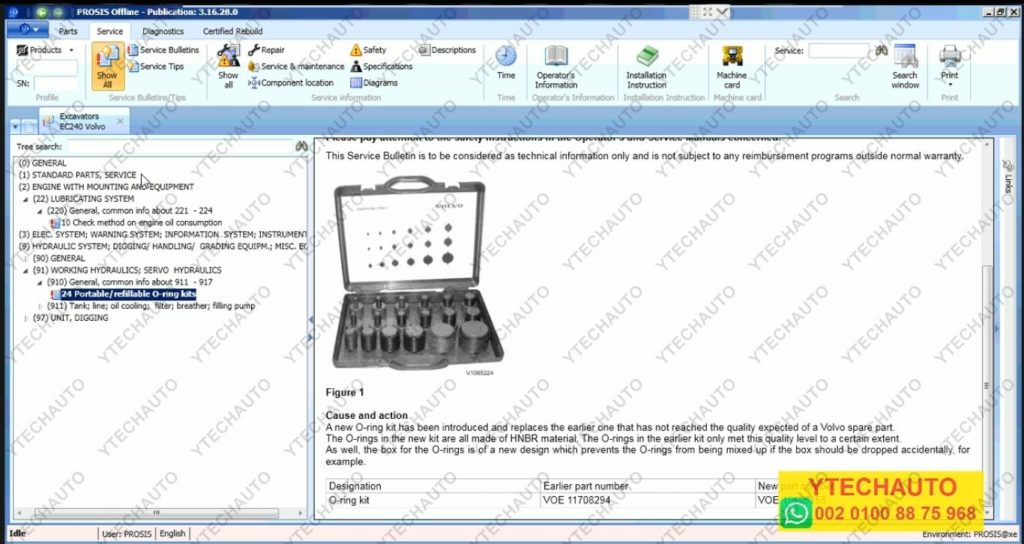This screenshot has height=544, width=1024.
Task: Select the Excavators EC240 Volvo document tab
Action: [82, 121]
